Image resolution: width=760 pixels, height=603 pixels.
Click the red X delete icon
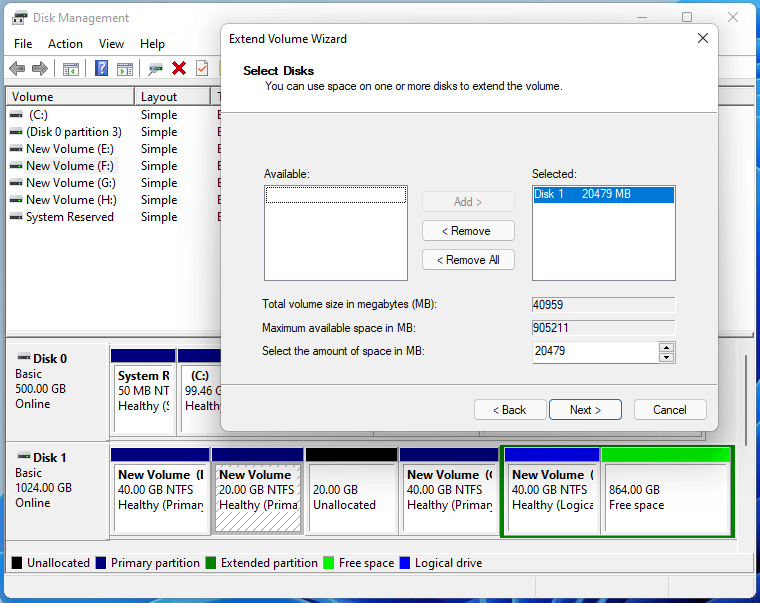click(x=179, y=68)
